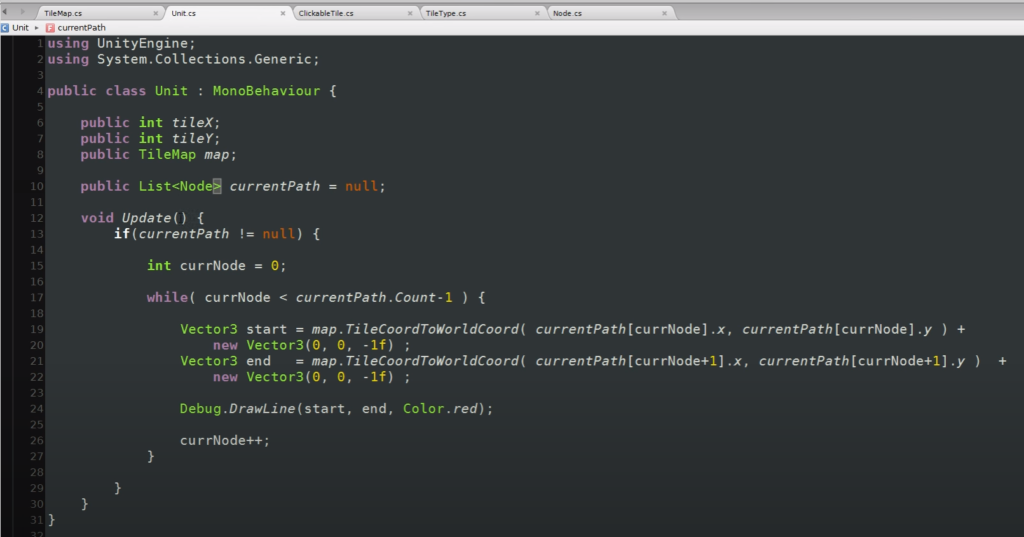Click 'new Vector3(0, 0, -1f)' on line 20

point(303,345)
